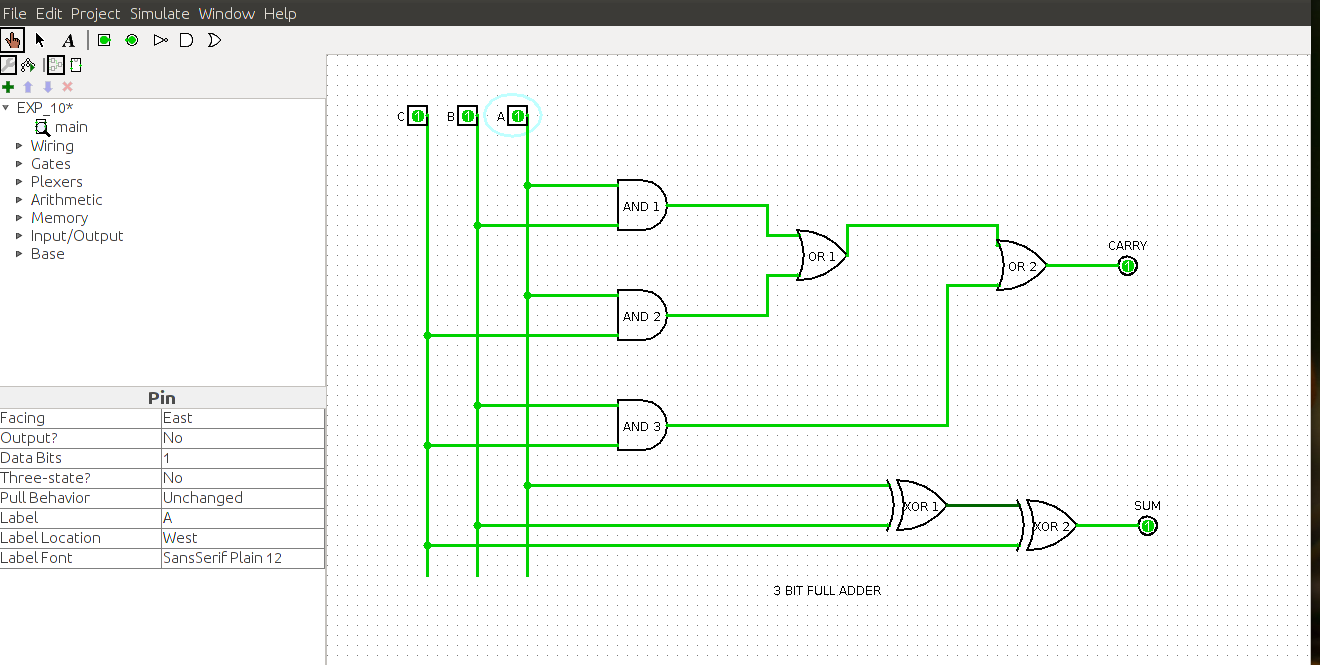Image resolution: width=1320 pixels, height=665 pixels.
Task: Toggle input pin B on the canvas
Action: click(467, 116)
